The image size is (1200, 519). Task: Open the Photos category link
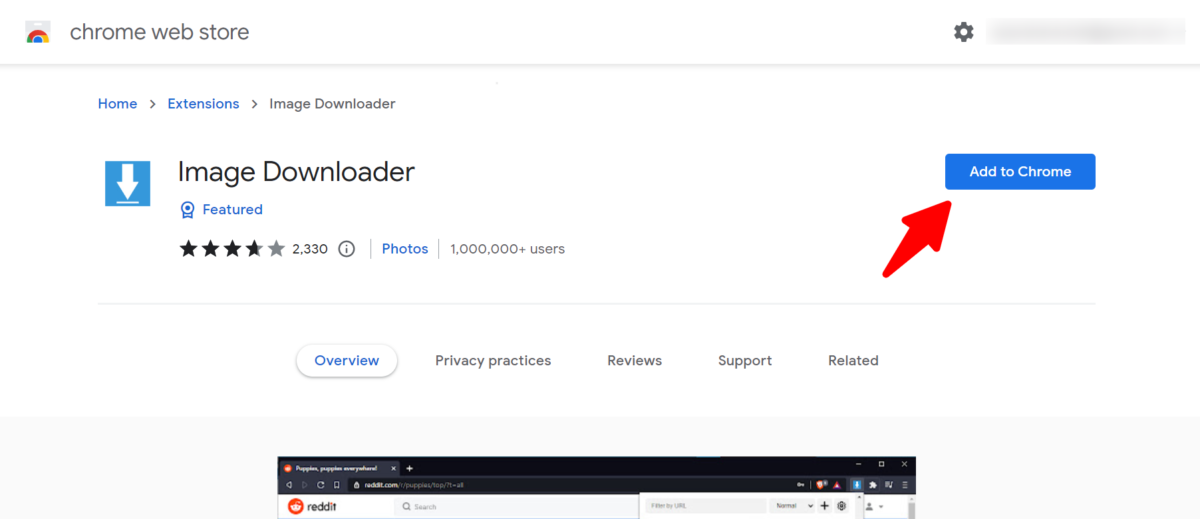pos(405,249)
